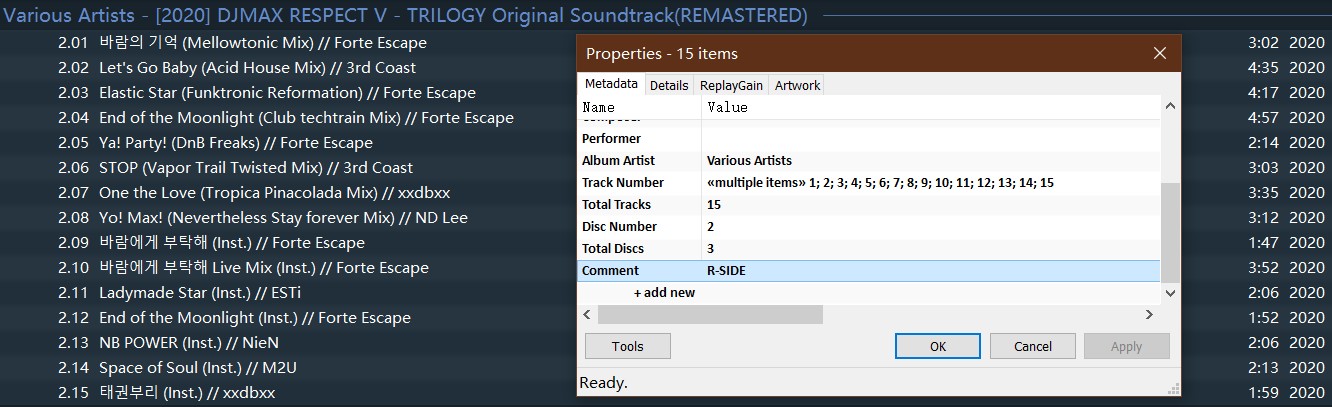Open the ReplayGain tab
Image resolution: width=1332 pixels, height=407 pixels.
tap(731, 86)
